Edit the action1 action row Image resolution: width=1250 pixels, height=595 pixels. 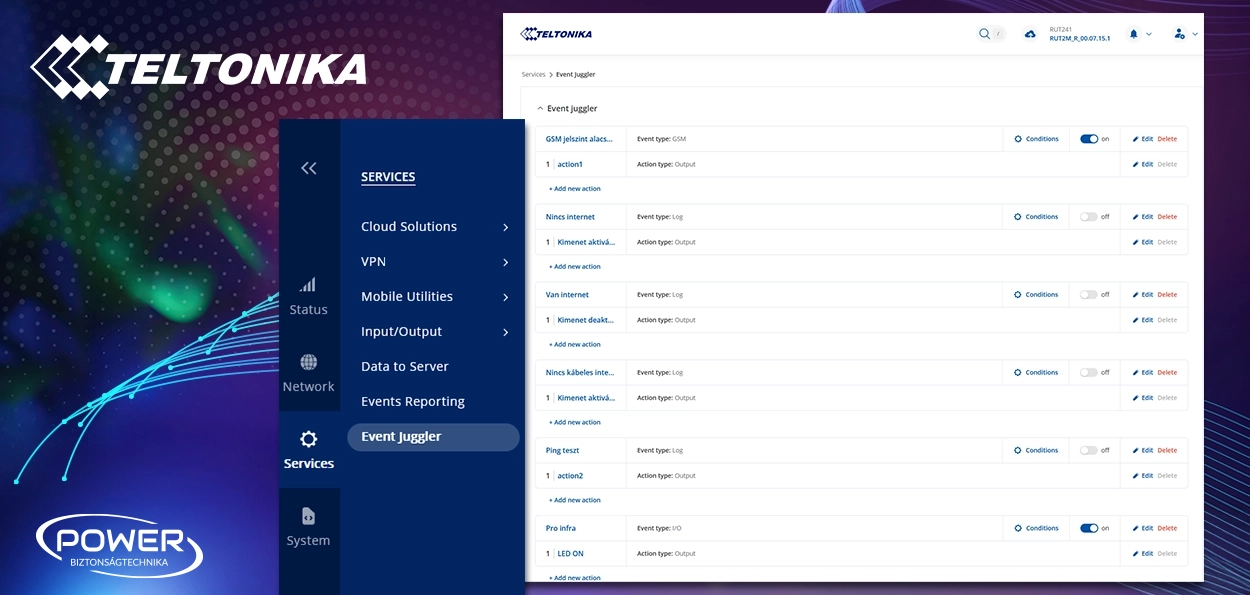pyautogui.click(x=1142, y=164)
